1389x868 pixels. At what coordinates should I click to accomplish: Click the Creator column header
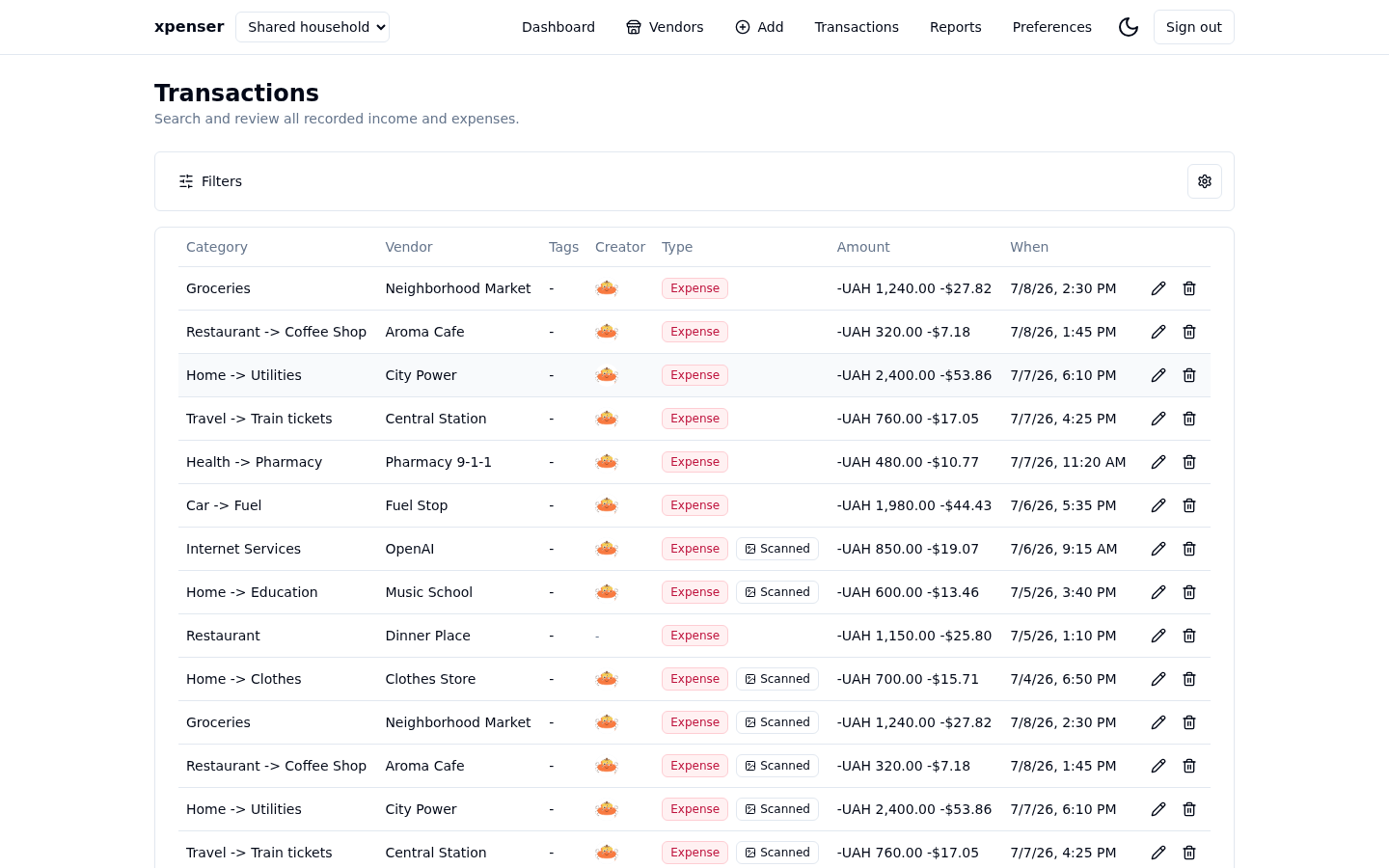coord(620,247)
